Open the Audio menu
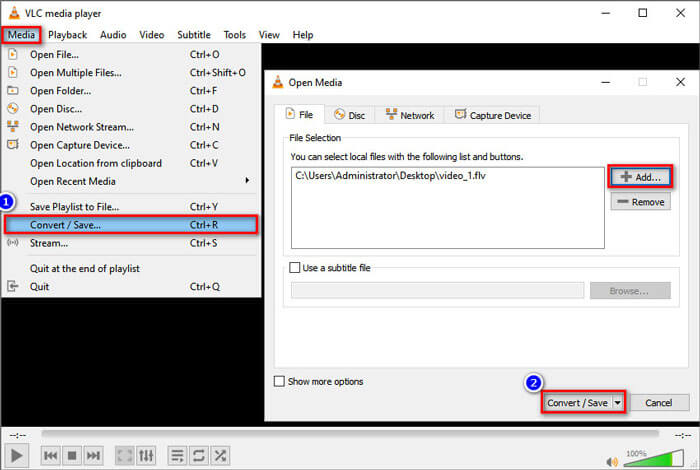The width and height of the screenshot is (700, 470). 113,35
